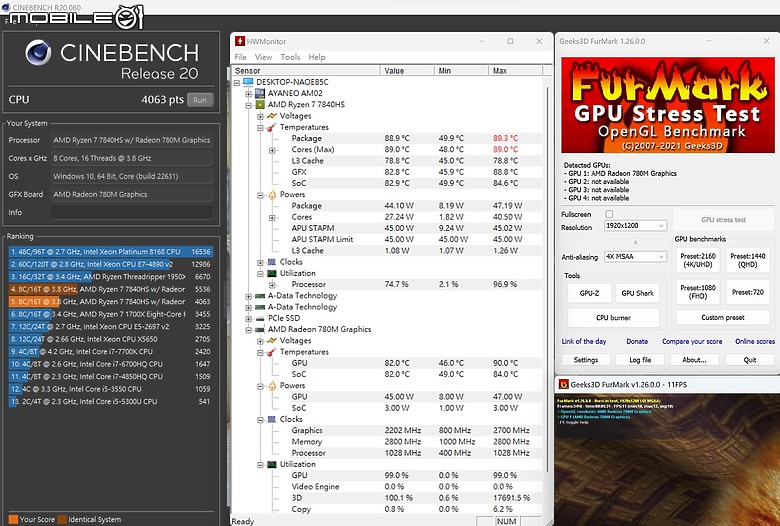Viewport: 780px width, 526px height.
Task: Click the CPU Powers flame icon
Action: pyautogui.click(x=272, y=195)
